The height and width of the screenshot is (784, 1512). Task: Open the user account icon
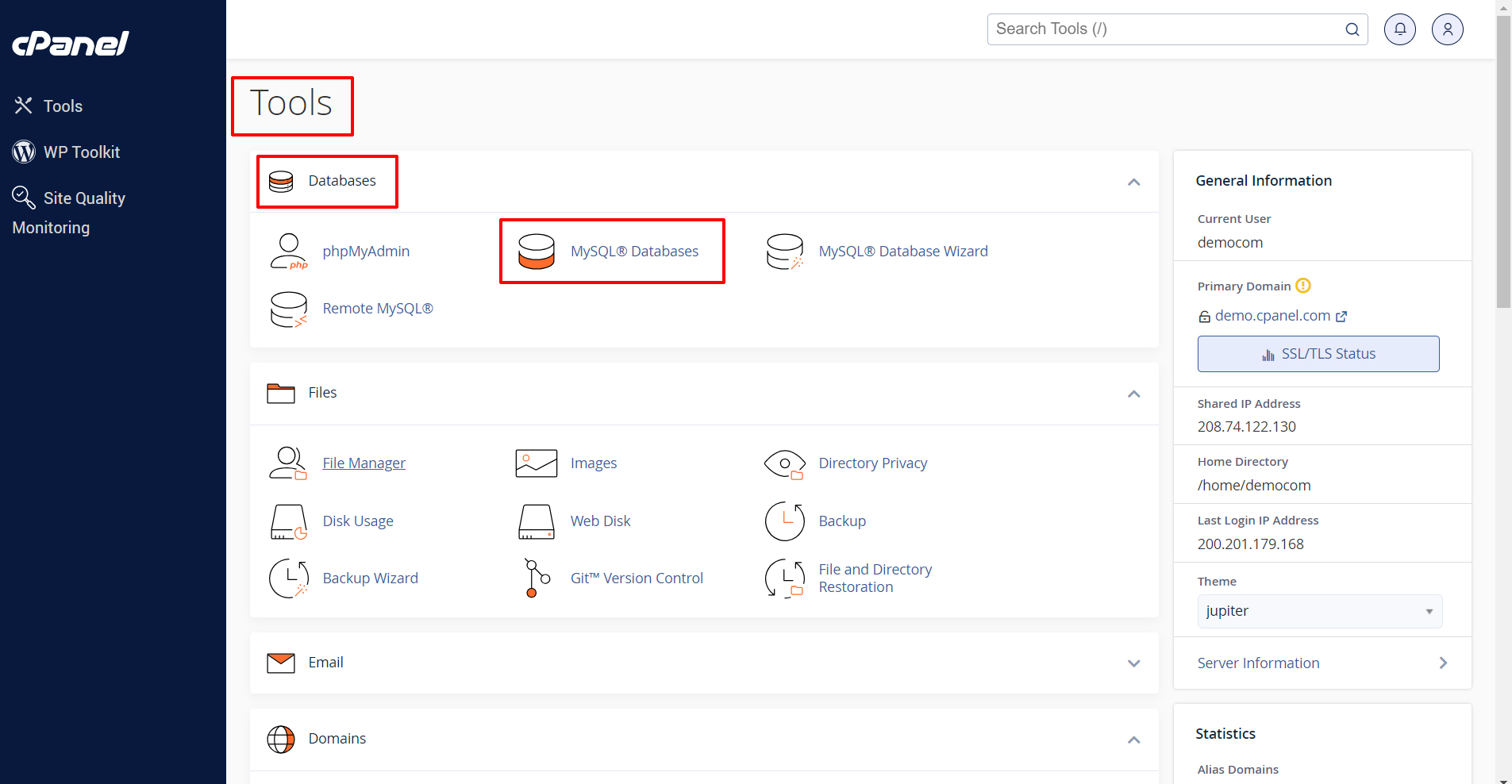pyautogui.click(x=1447, y=29)
